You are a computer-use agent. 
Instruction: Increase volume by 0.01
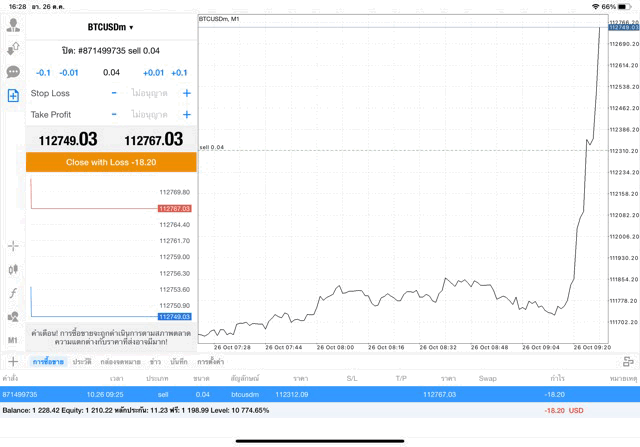(x=153, y=73)
